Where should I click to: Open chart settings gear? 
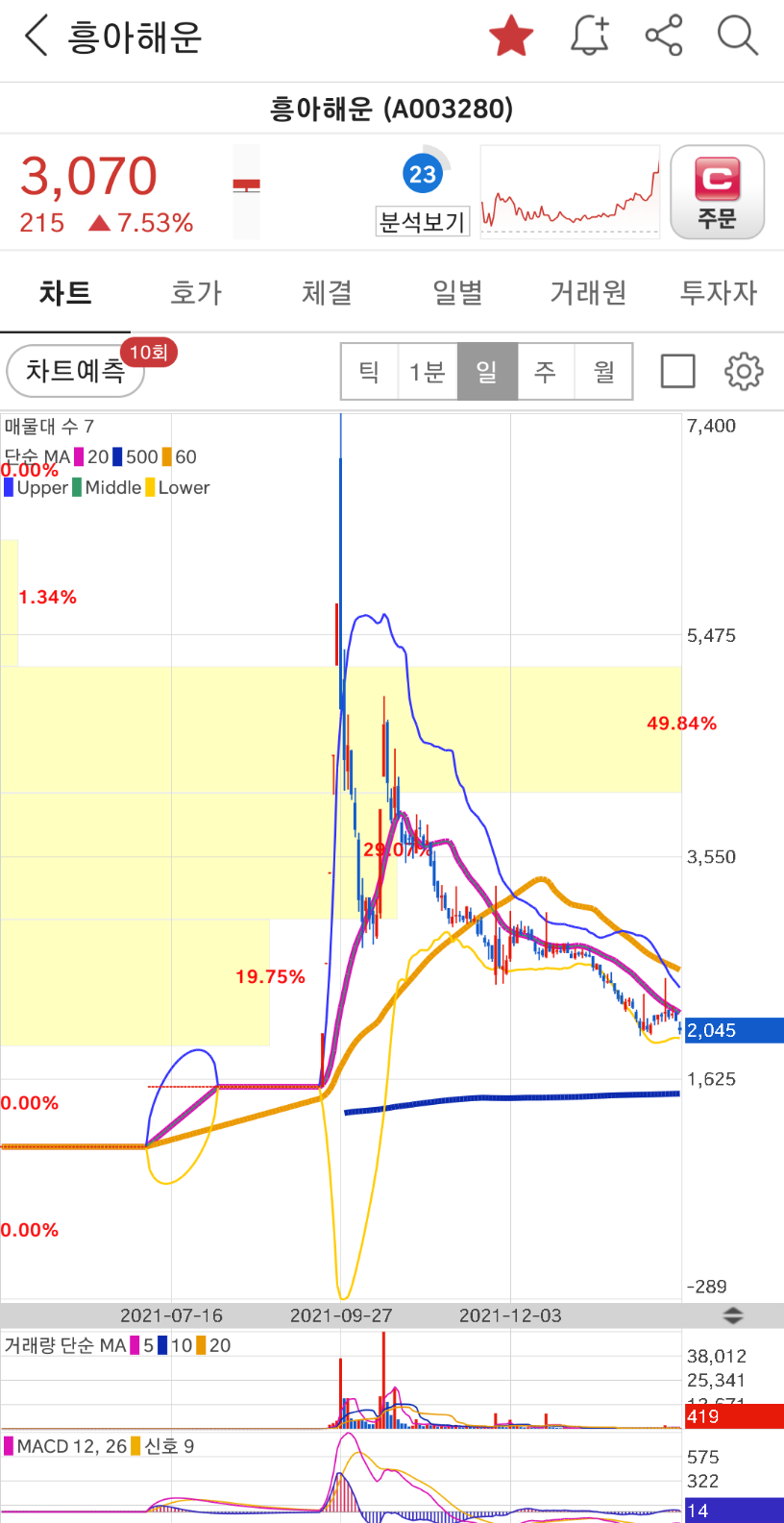tap(744, 371)
